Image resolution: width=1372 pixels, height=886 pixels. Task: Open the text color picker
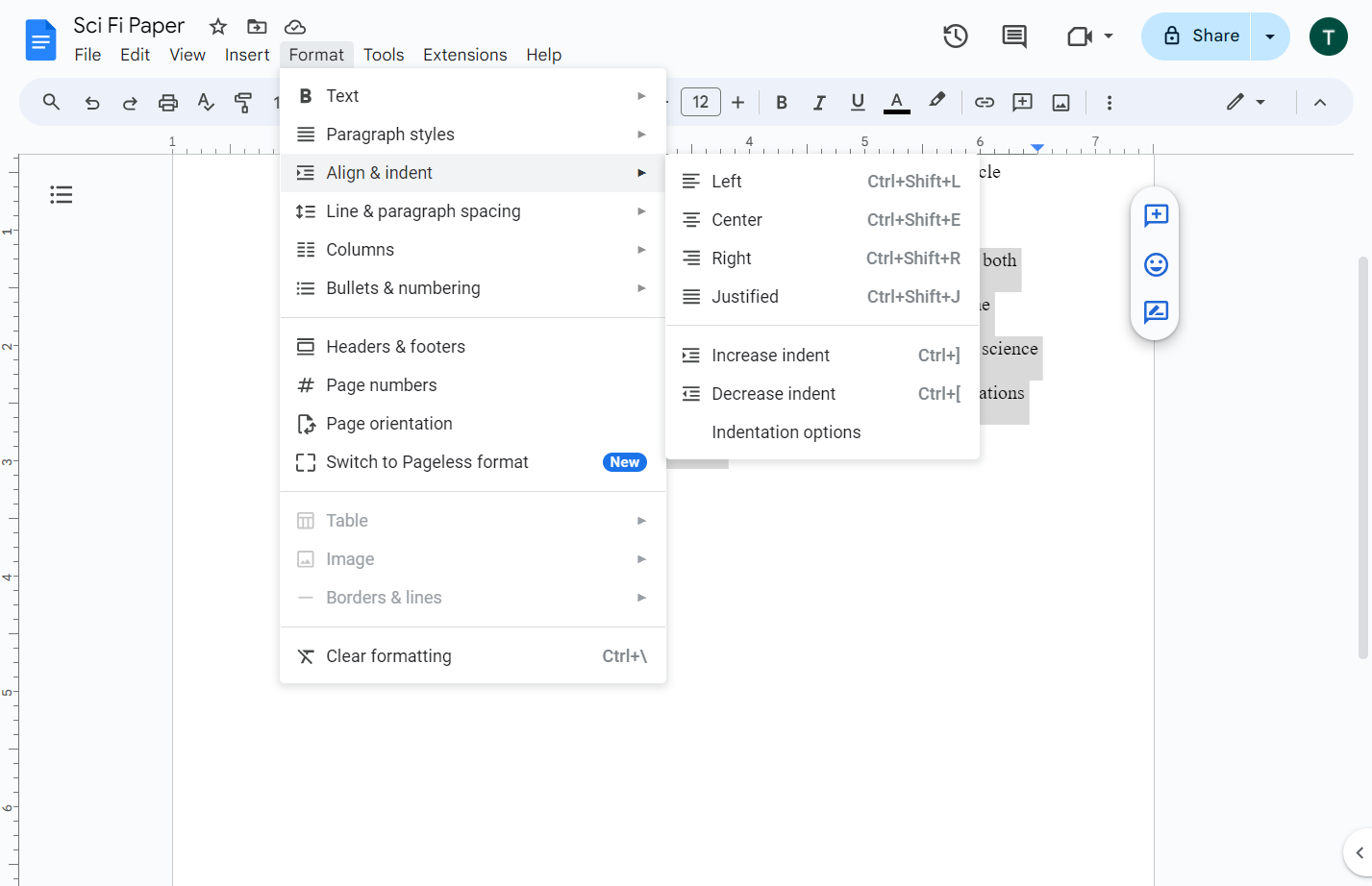[x=896, y=103]
